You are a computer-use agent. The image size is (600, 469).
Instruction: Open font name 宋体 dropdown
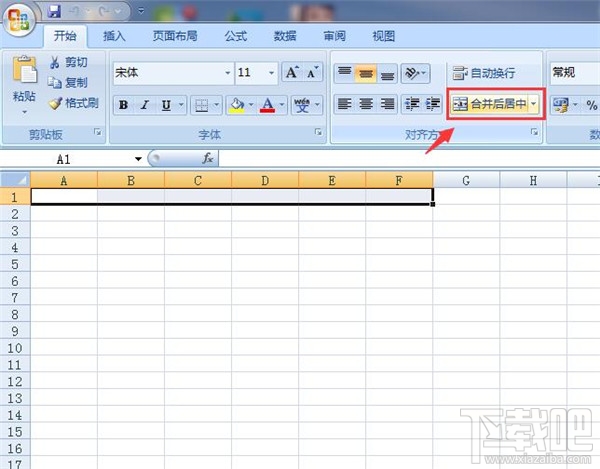point(228,73)
